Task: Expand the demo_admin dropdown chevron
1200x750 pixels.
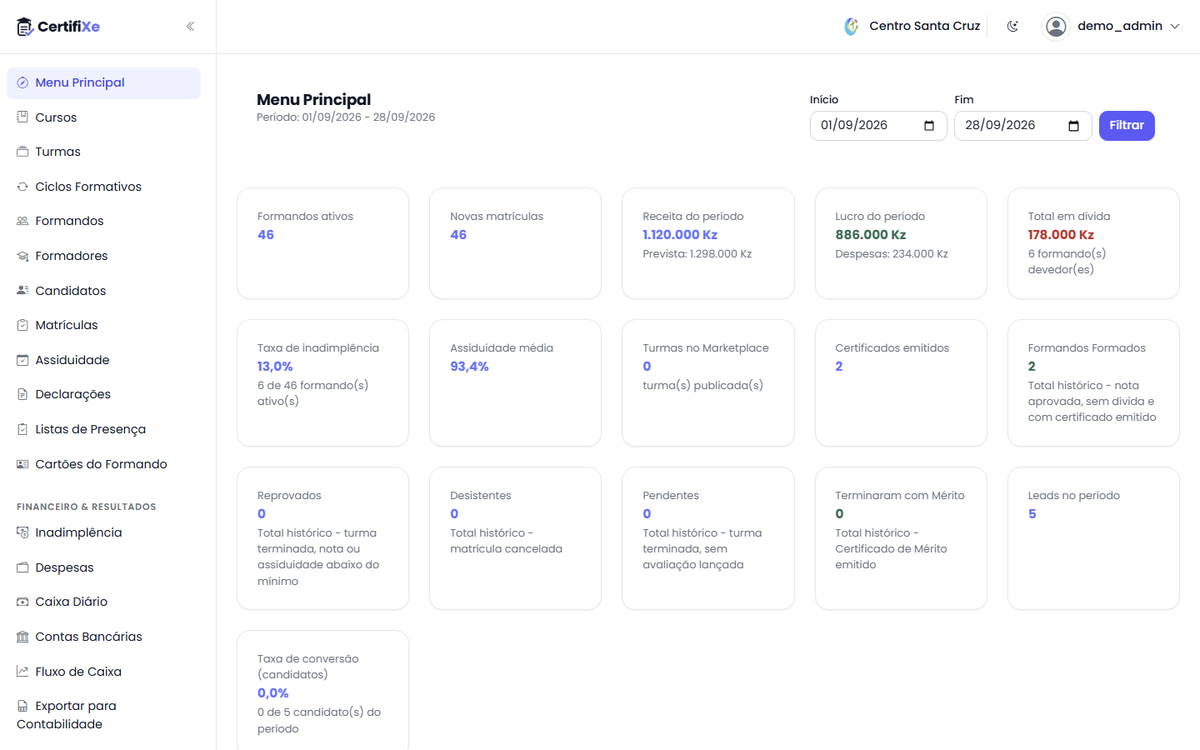Action: (1175, 27)
